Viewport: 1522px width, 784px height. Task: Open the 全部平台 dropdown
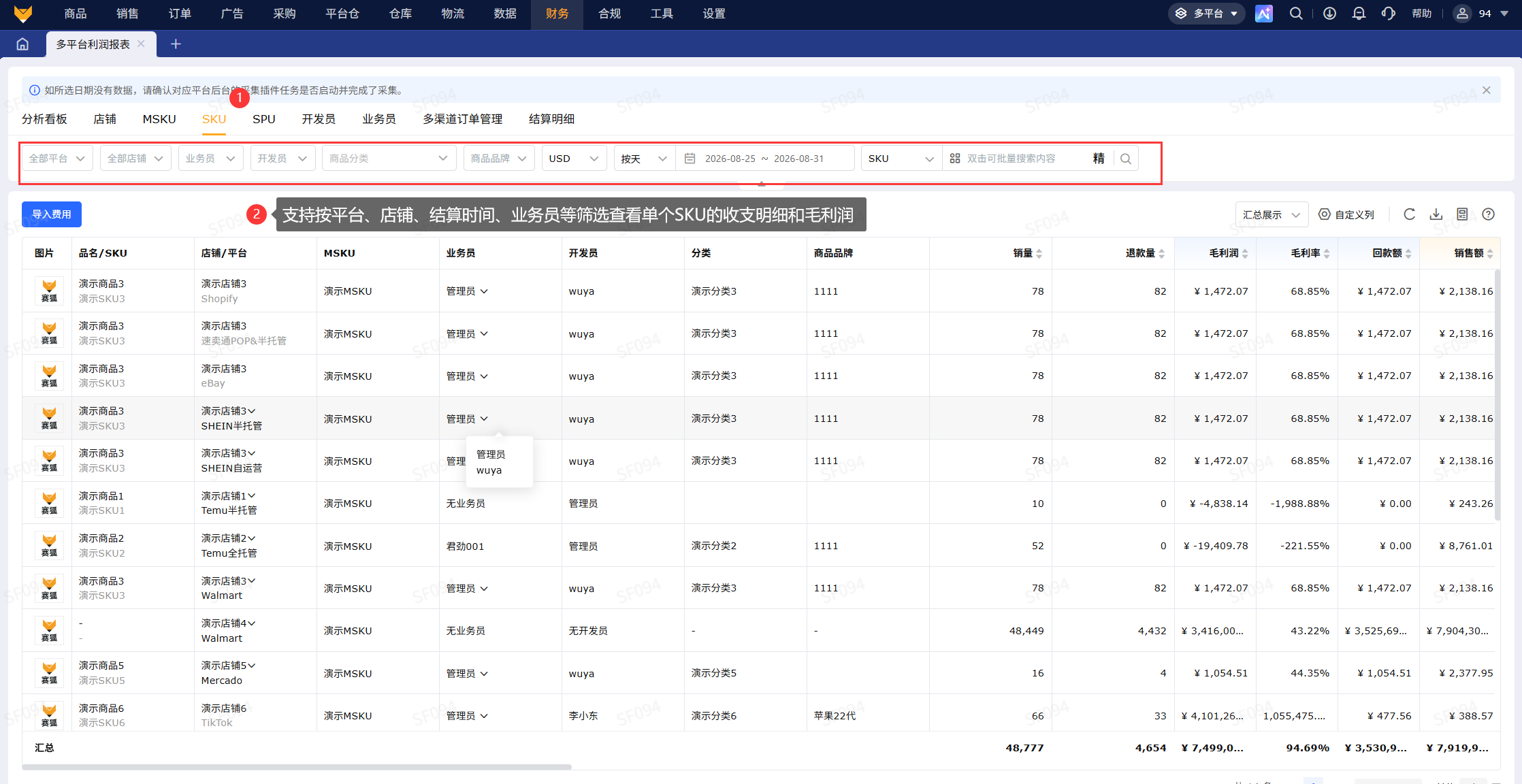coord(57,159)
